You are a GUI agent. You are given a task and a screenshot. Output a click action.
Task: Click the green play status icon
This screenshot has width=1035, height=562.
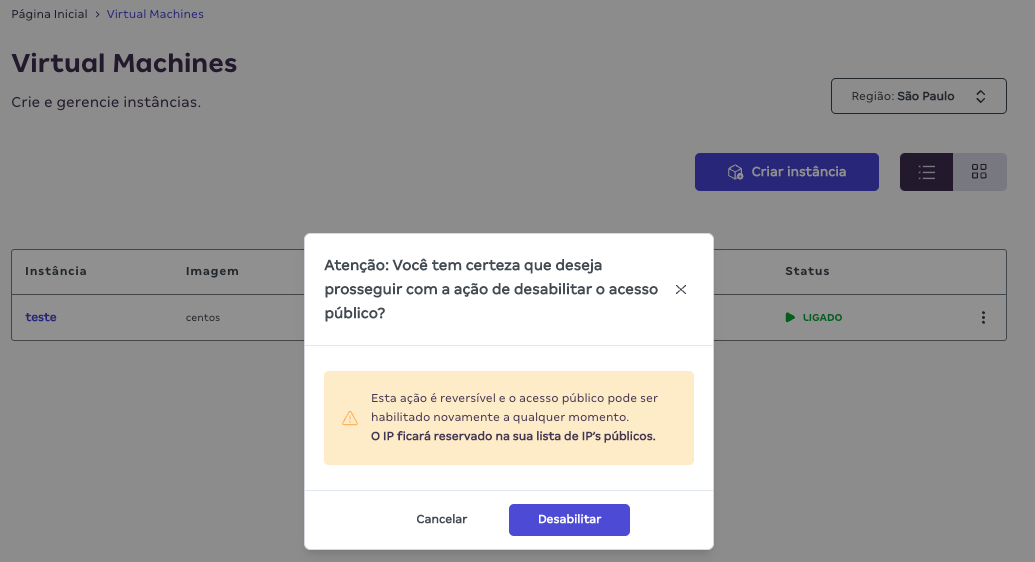(790, 318)
